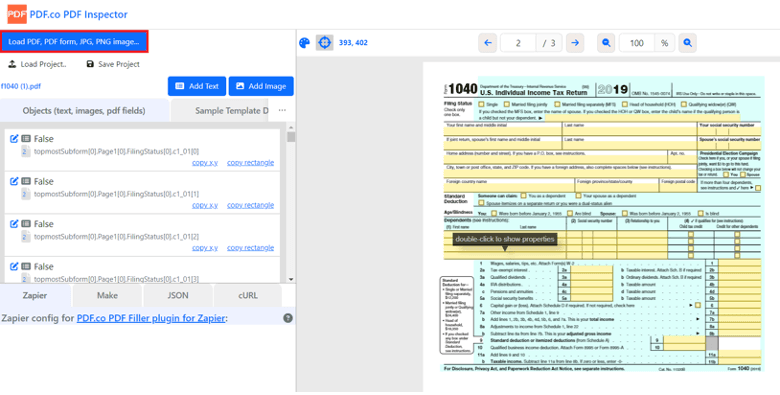Click the 393, 402 coordinates text
The width and height of the screenshot is (780, 395).
(353, 43)
